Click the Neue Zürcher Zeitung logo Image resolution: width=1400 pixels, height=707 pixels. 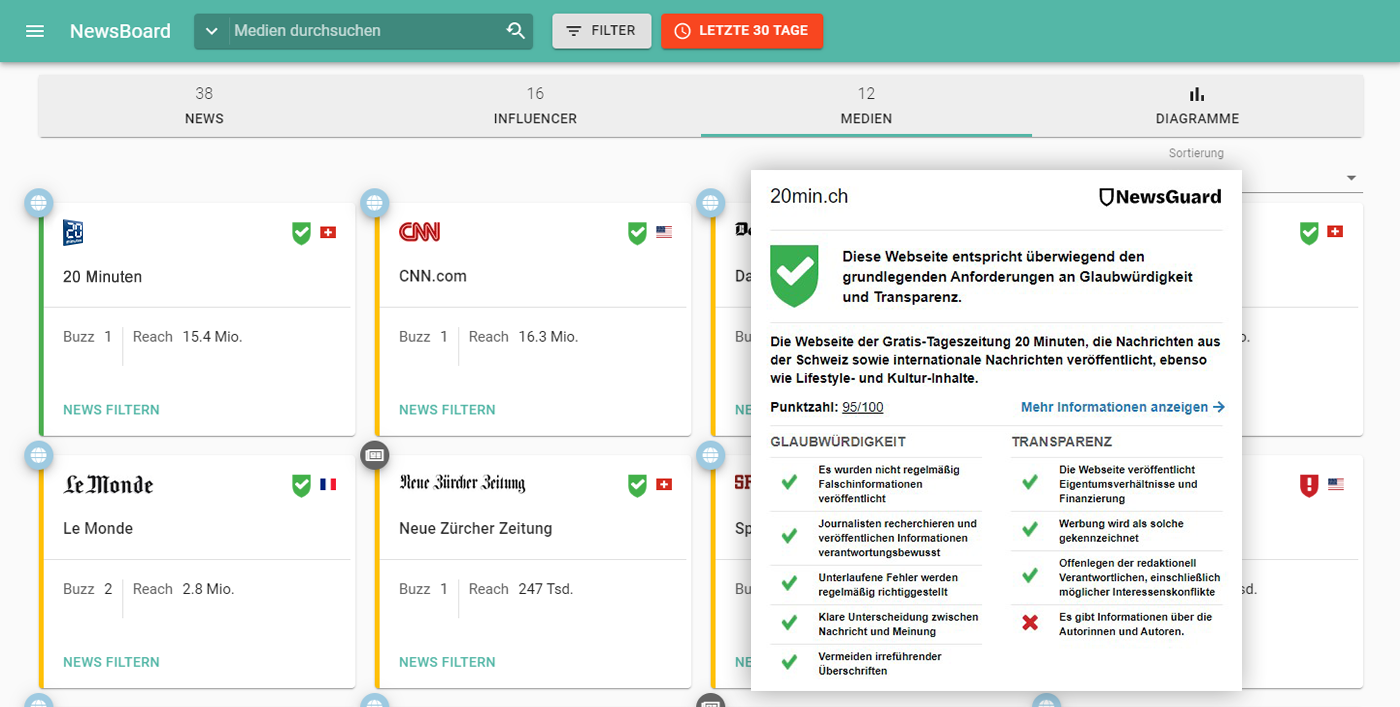click(462, 484)
